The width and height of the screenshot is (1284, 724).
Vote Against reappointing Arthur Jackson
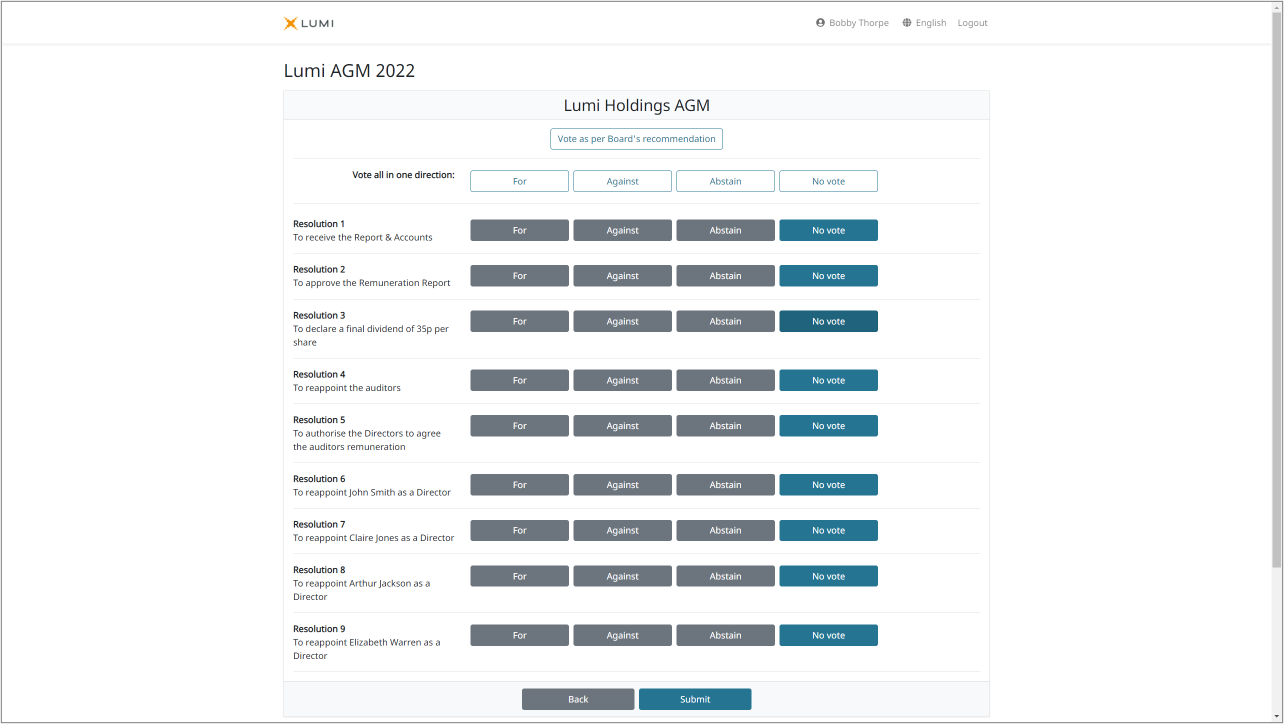(x=622, y=576)
